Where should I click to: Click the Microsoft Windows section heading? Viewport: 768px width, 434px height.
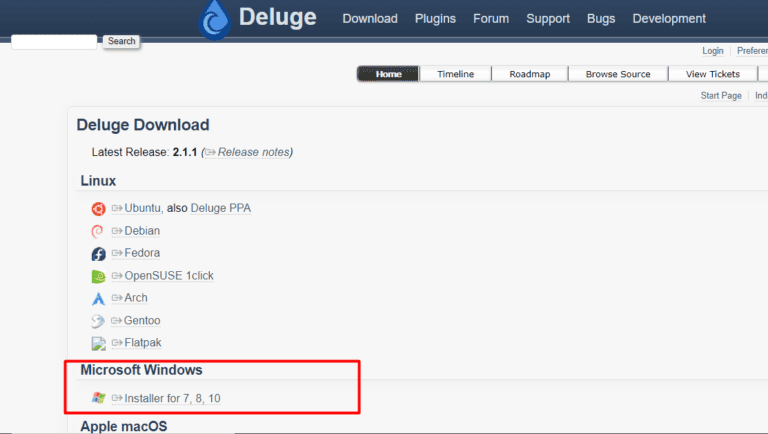point(142,370)
